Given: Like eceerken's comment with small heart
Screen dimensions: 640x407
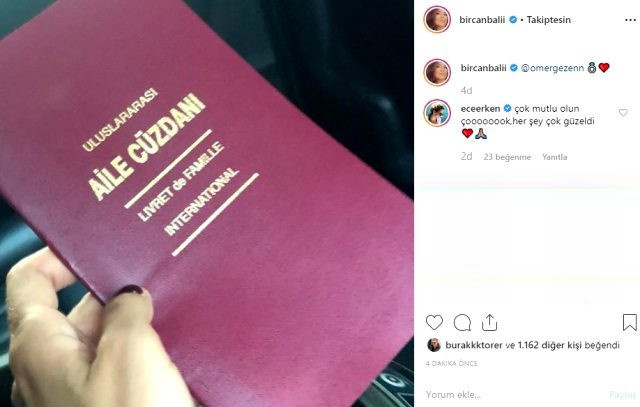Looking at the screenshot, I should tap(623, 112).
